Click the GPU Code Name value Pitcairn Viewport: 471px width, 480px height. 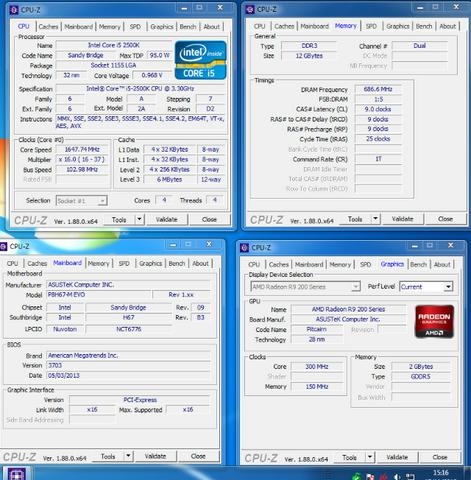coord(317,329)
